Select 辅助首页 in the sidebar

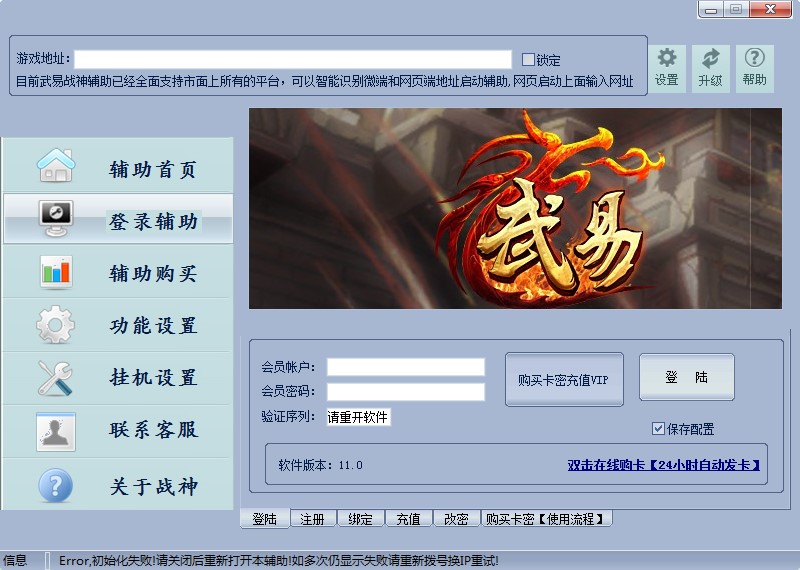pos(118,165)
